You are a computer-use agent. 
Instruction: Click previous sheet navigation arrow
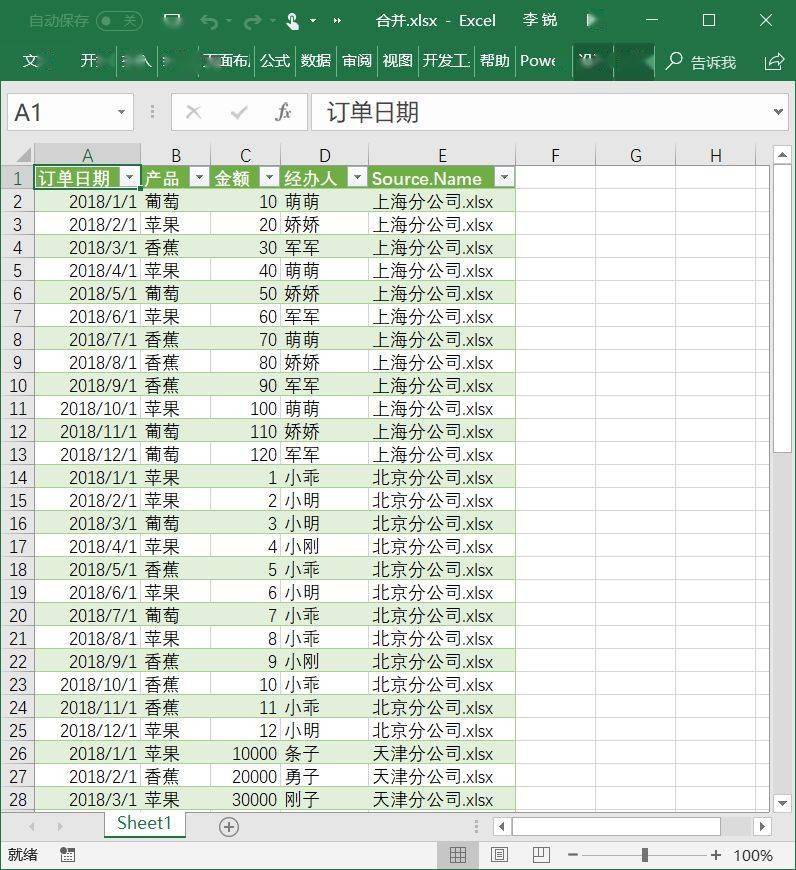pyautogui.click(x=32, y=827)
